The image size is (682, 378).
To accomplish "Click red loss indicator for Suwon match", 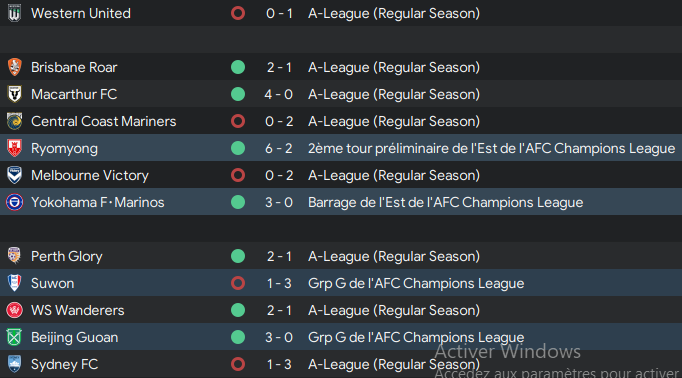I will point(238,283).
